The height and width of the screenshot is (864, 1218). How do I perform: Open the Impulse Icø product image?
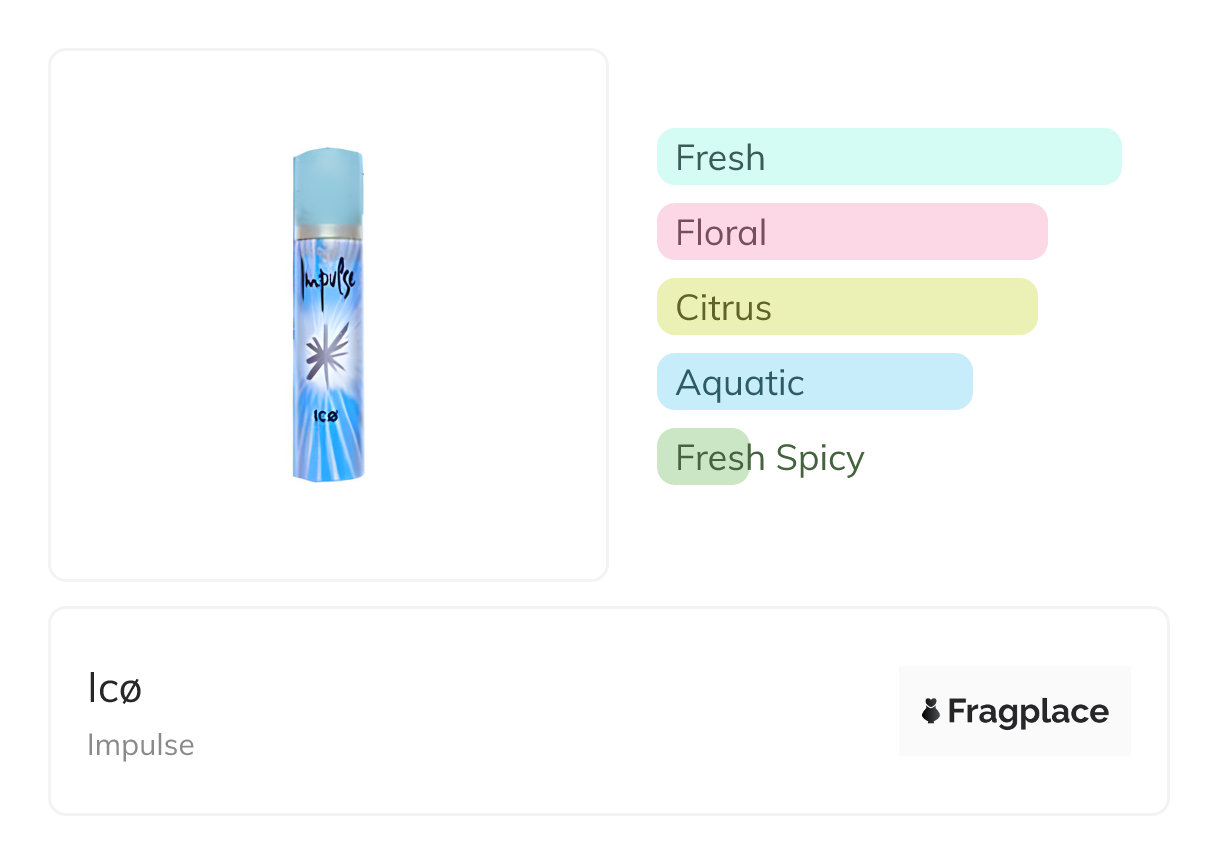[328, 314]
